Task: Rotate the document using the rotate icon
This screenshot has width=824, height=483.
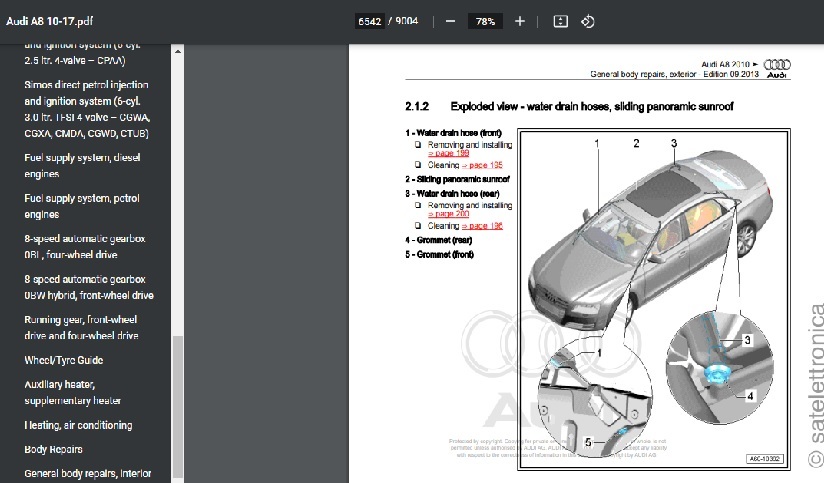Action: point(588,21)
